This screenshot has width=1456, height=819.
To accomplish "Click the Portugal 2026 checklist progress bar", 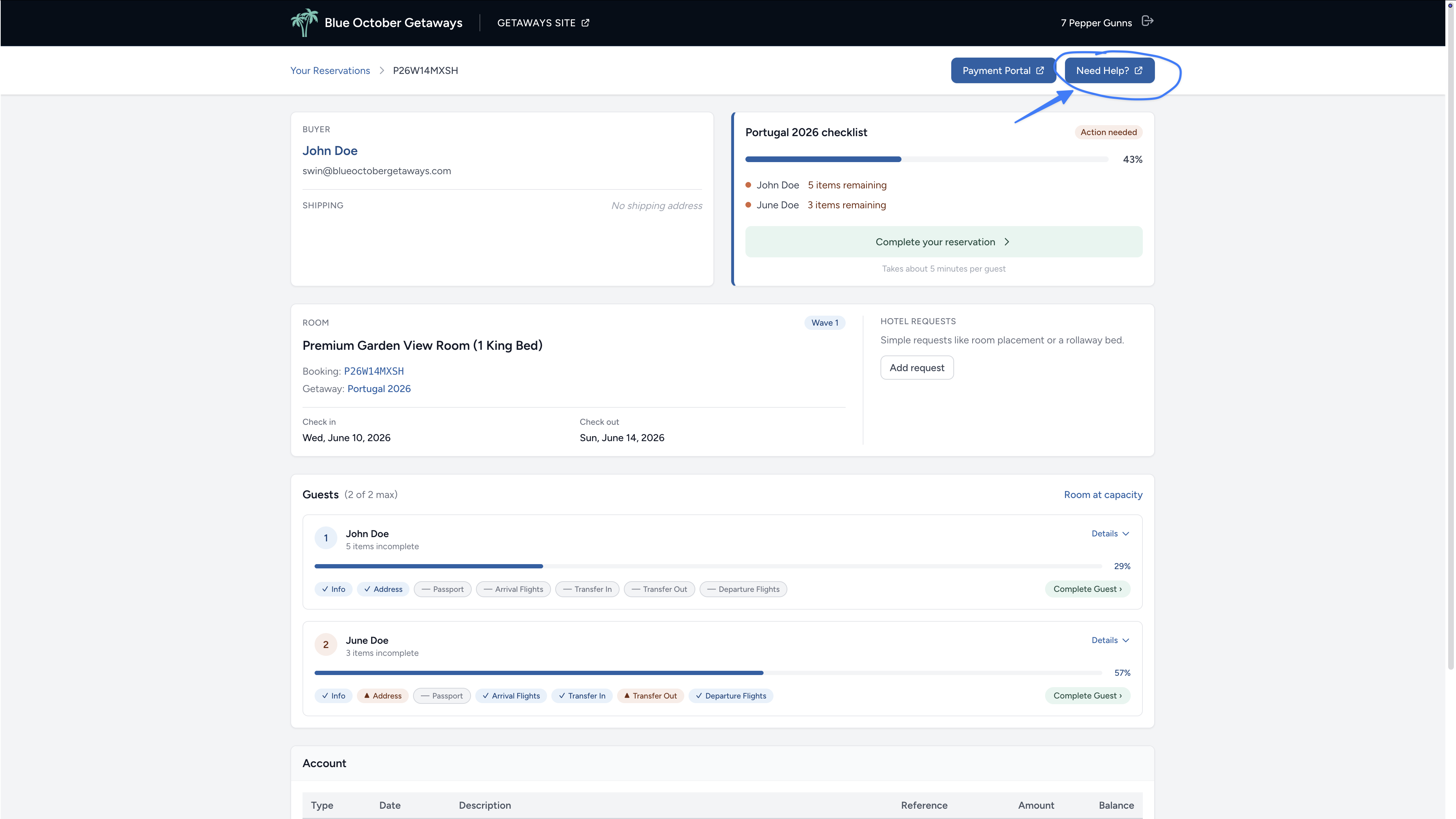I will coord(926,159).
